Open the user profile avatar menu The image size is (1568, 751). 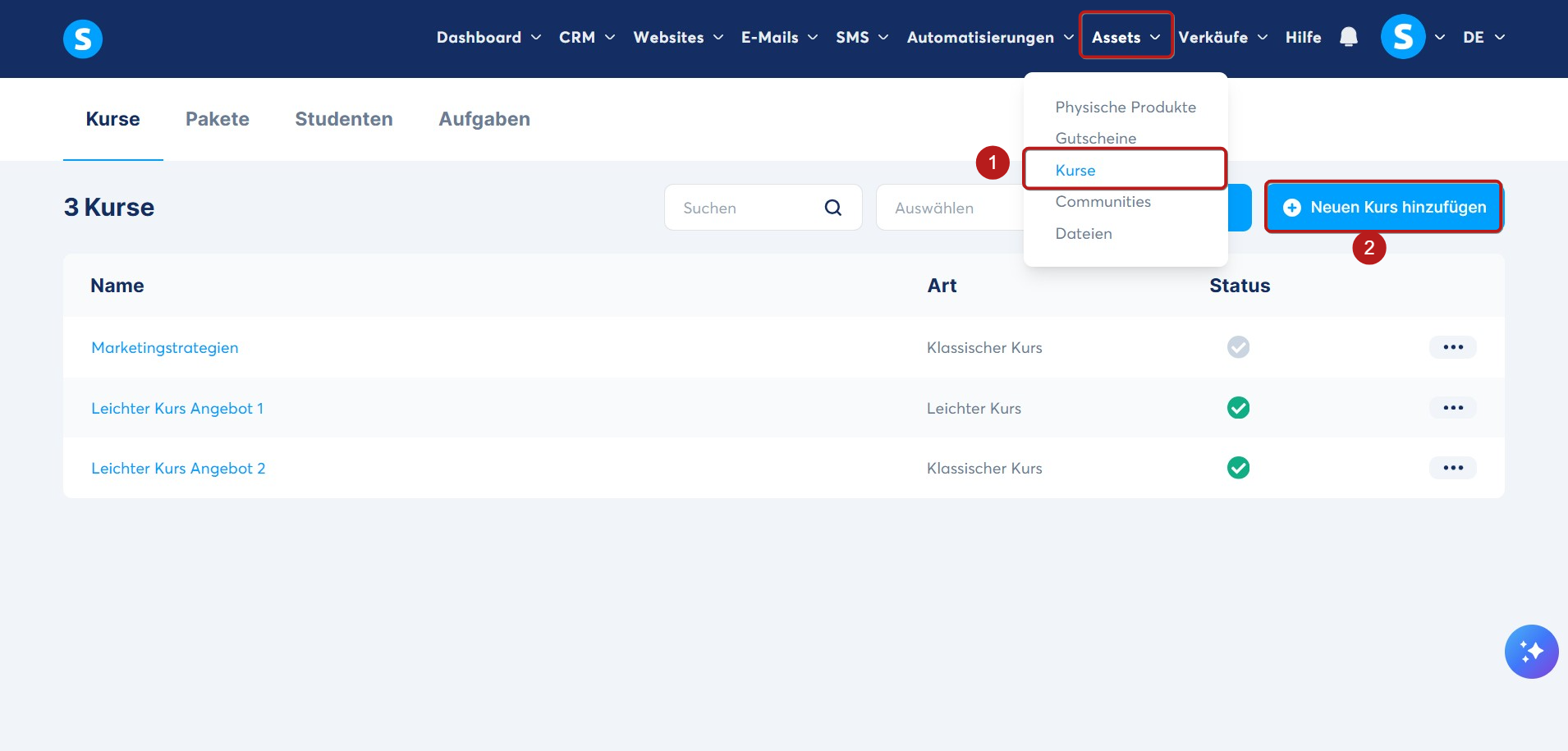(x=1403, y=37)
